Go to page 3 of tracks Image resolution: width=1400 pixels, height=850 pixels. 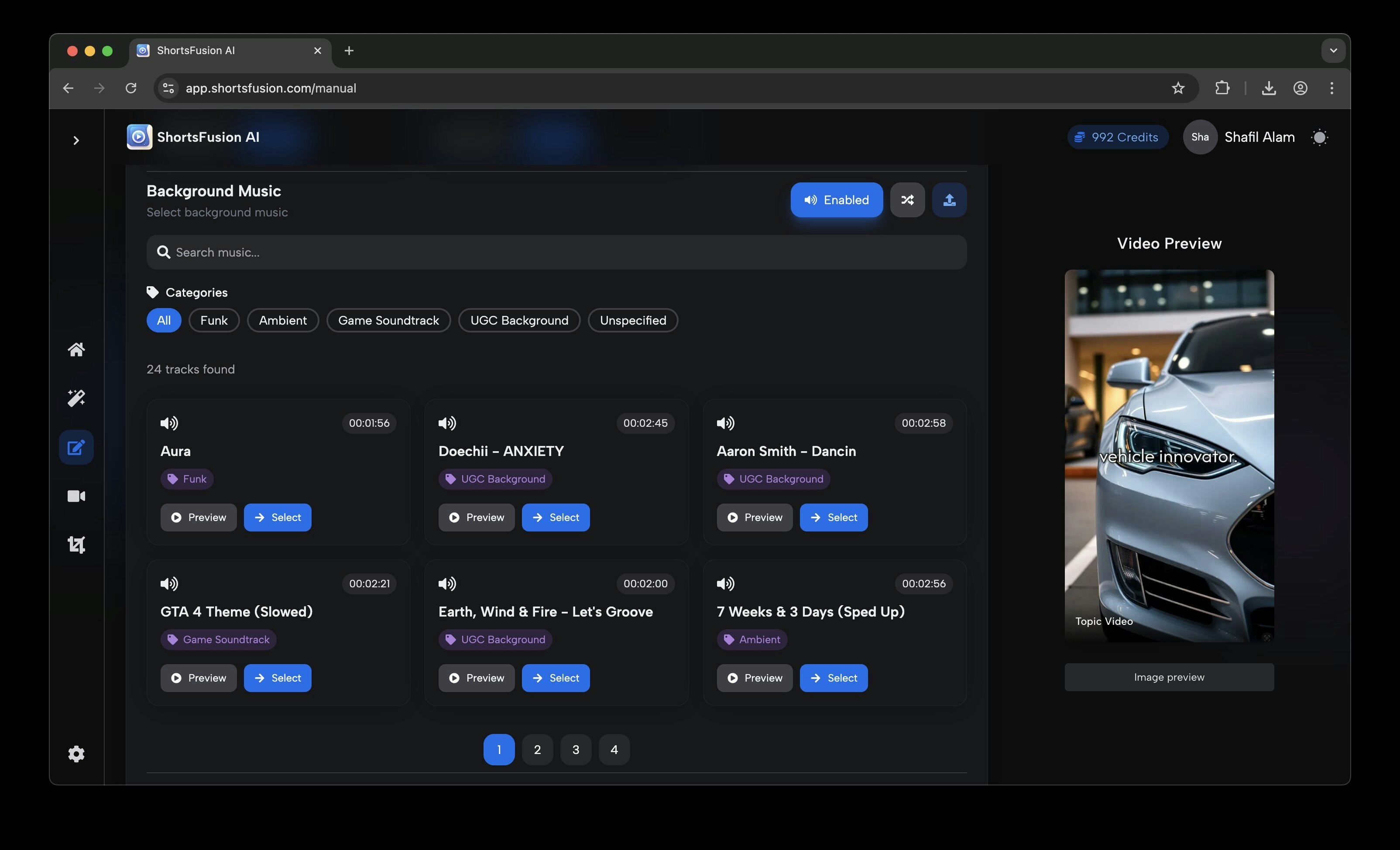point(576,750)
